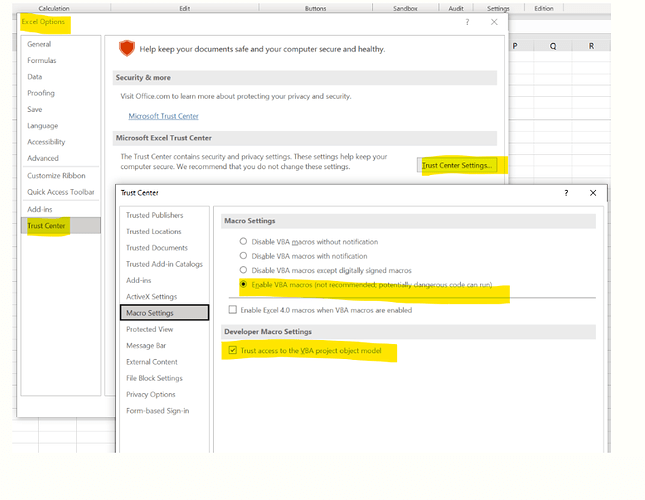Open Form-based Sign-in settings
Screen dimensions: 645x500
click(x=158, y=410)
